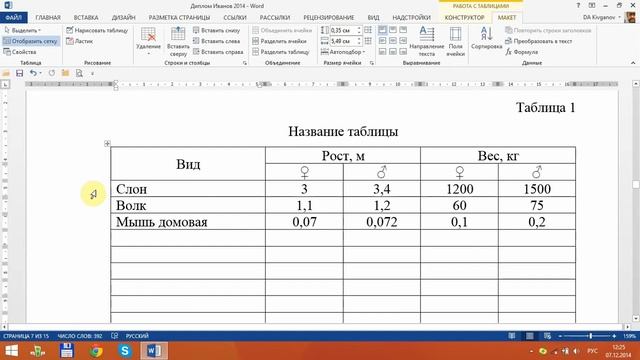Set Align Center Left cell alignment

coord(382,41)
